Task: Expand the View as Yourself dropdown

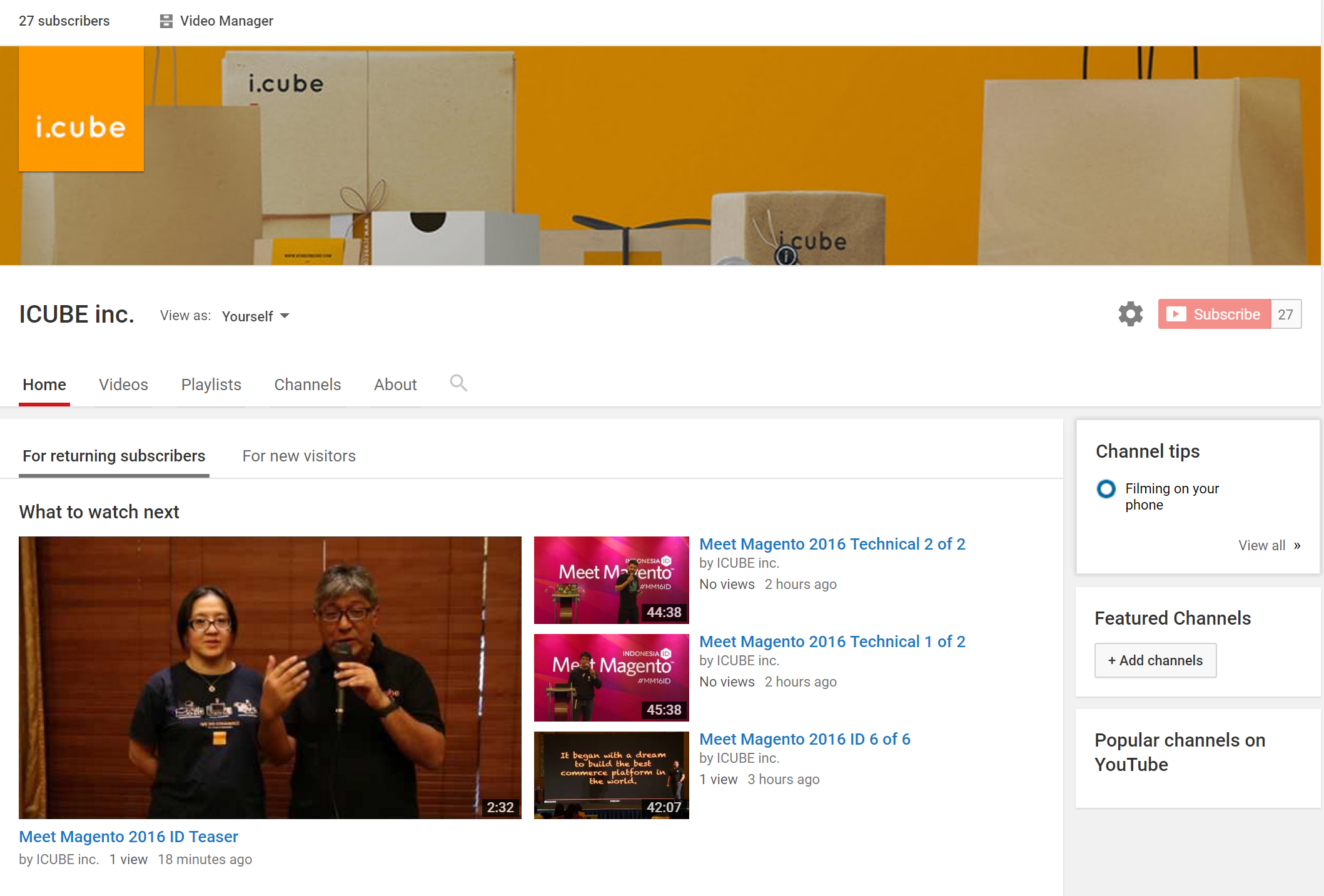Action: [255, 316]
